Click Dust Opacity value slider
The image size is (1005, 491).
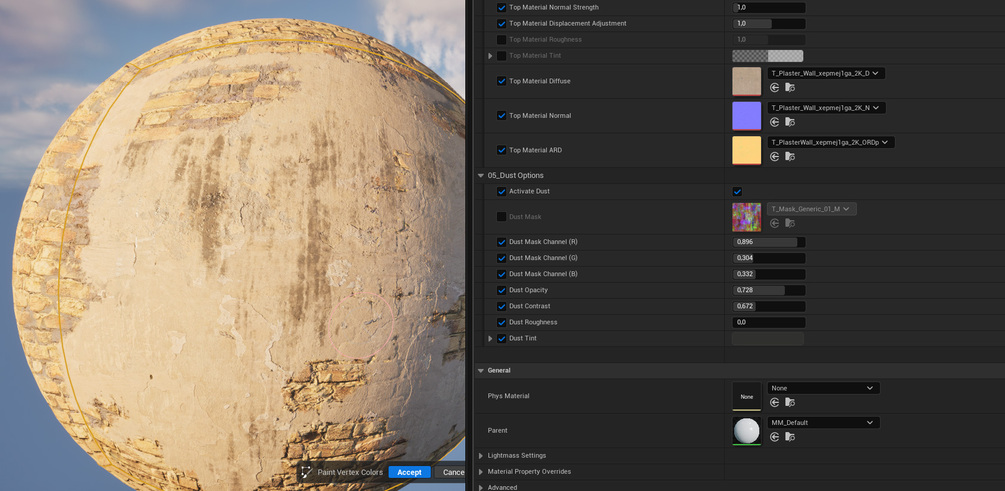point(769,290)
